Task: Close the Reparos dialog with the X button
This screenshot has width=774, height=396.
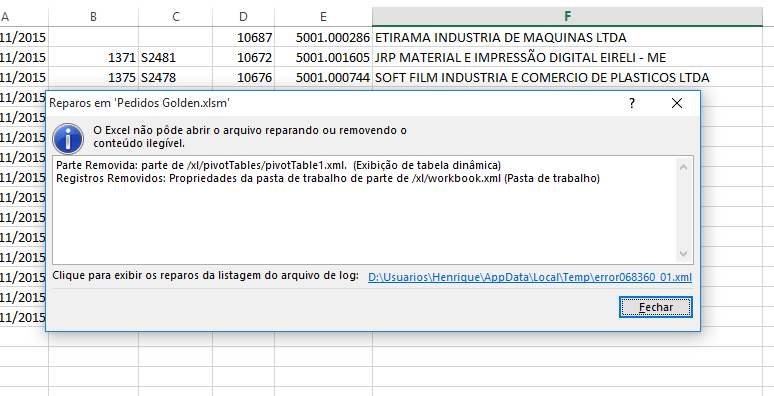Action: (x=677, y=103)
